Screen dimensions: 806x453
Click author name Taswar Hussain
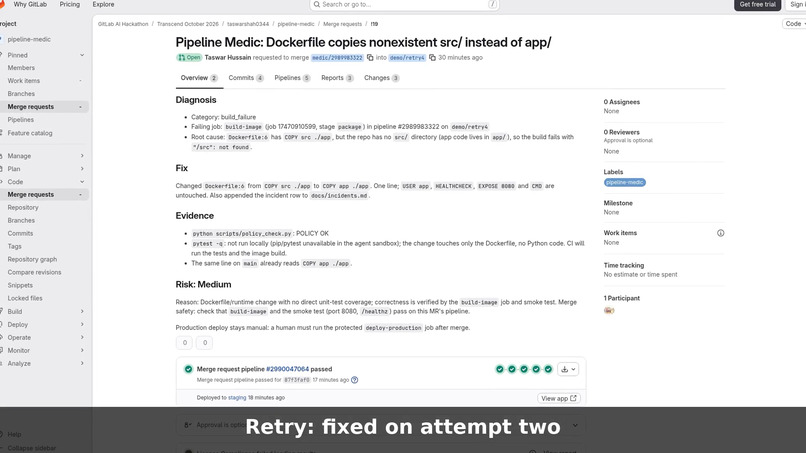pyautogui.click(x=228, y=58)
